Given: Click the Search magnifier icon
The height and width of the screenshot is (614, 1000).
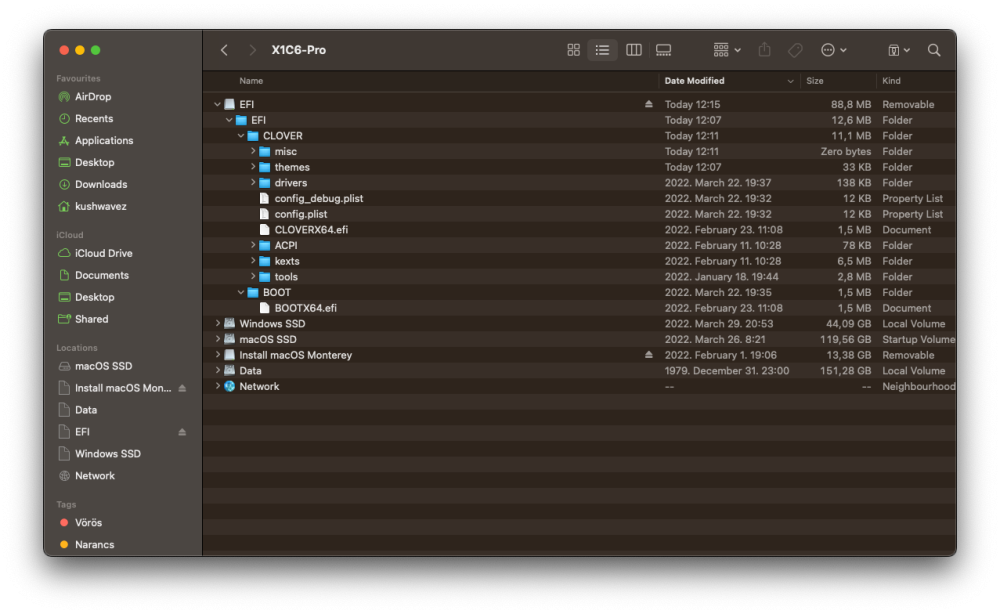Looking at the screenshot, I should click(934, 50).
